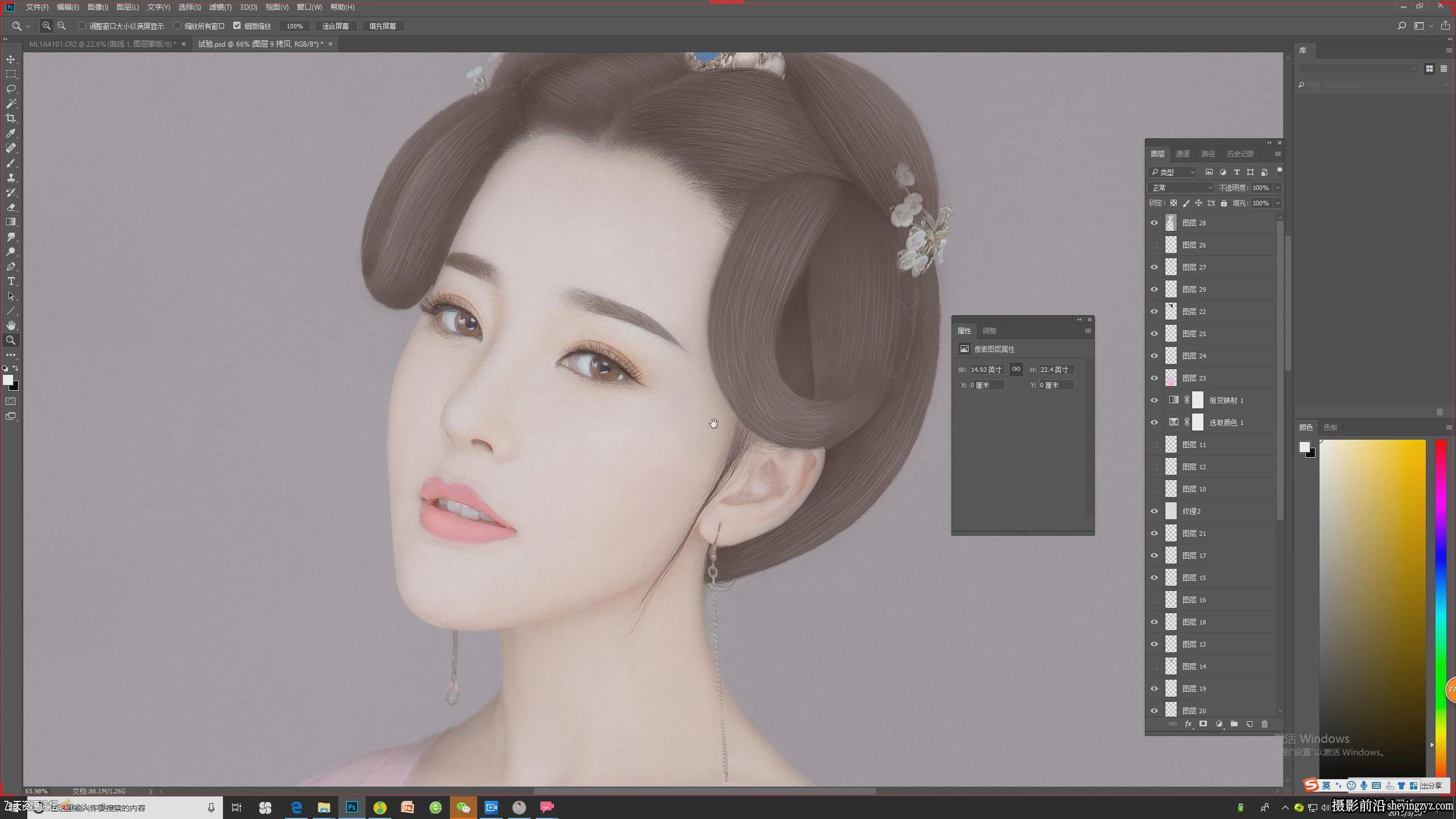Select the Magic Wand tool

click(11, 104)
